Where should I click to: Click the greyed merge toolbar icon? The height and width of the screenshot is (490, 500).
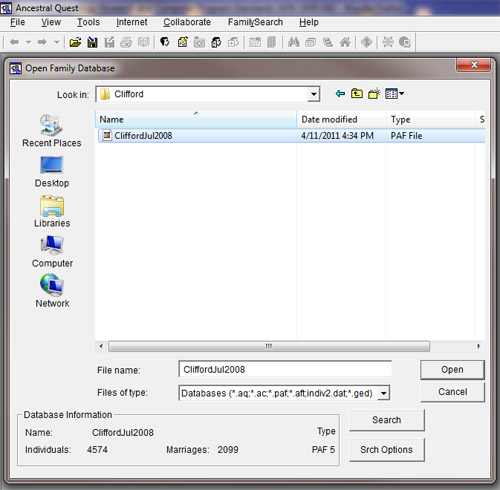[328, 42]
